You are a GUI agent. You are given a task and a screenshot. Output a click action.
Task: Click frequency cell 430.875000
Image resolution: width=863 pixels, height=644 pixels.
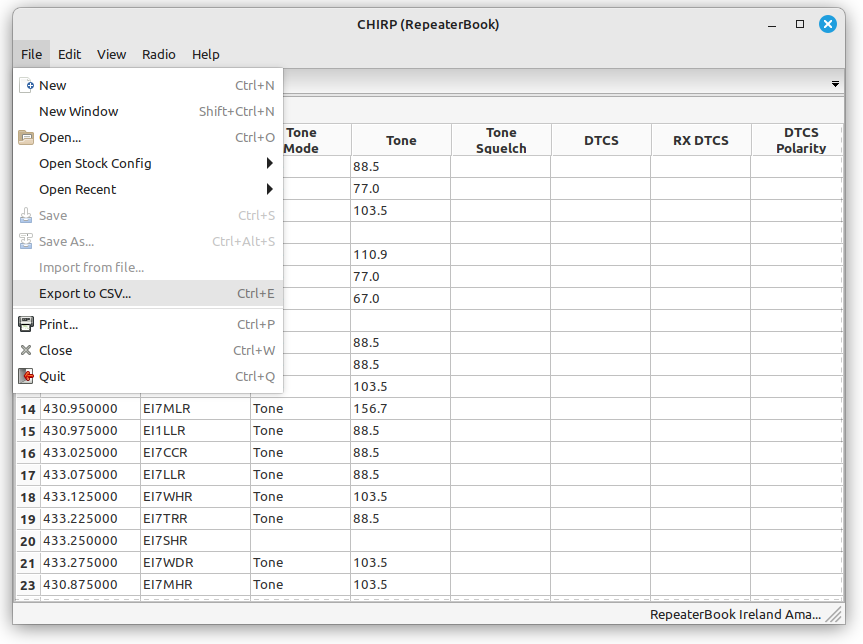pyautogui.click(x=90, y=585)
